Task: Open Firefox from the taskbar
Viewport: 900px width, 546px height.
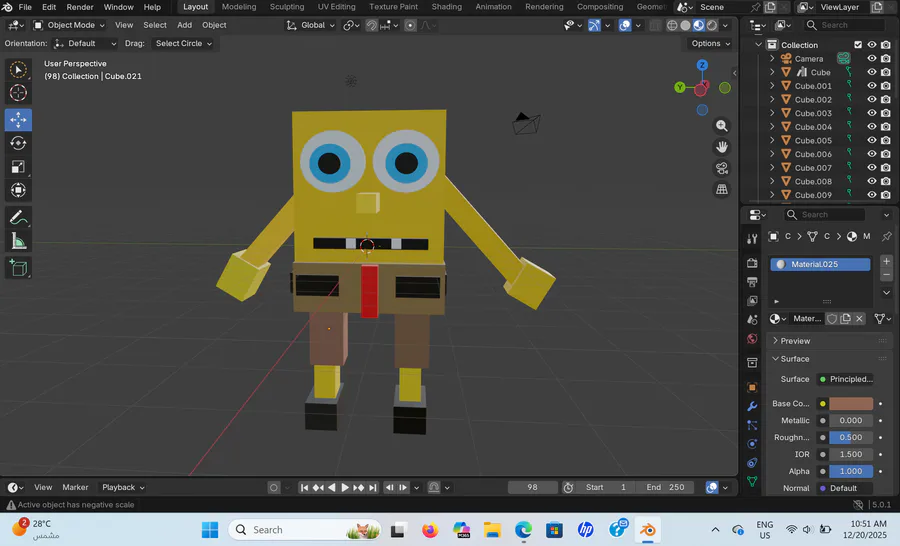Action: [430, 530]
